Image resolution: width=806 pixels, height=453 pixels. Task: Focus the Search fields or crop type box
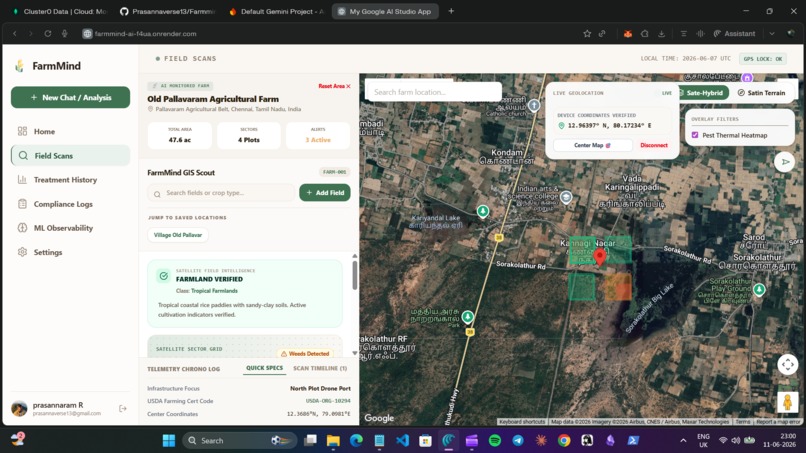coord(221,193)
